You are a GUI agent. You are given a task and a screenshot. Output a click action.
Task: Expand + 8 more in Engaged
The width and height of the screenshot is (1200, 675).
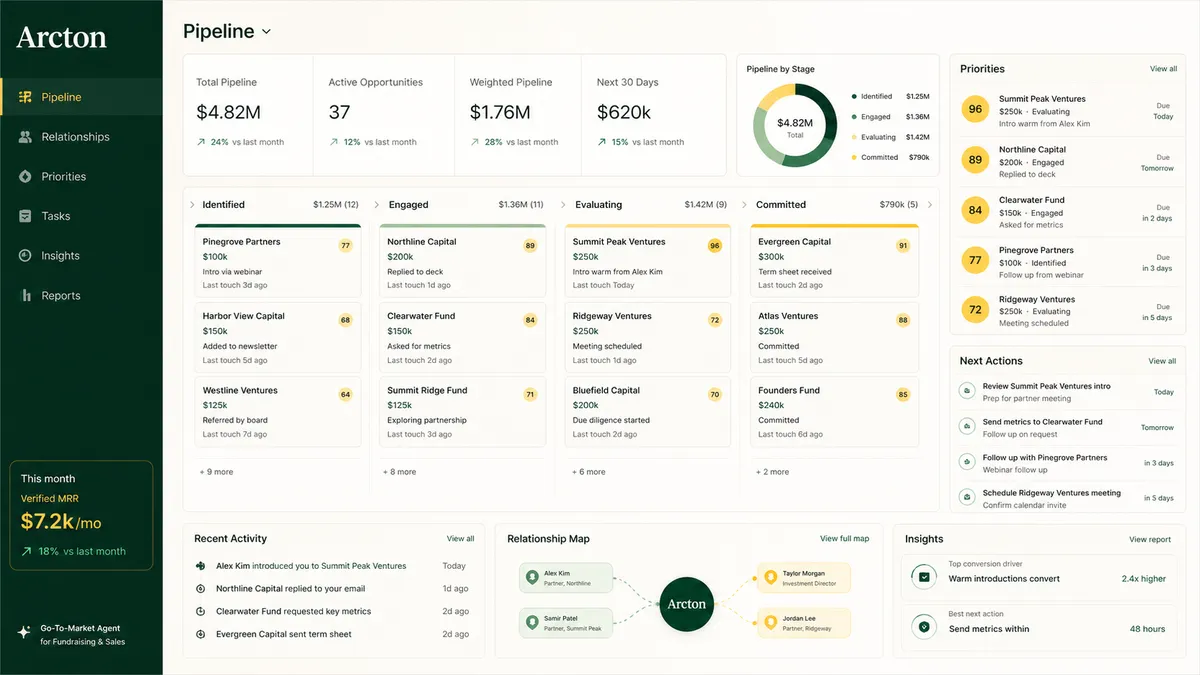click(400, 472)
